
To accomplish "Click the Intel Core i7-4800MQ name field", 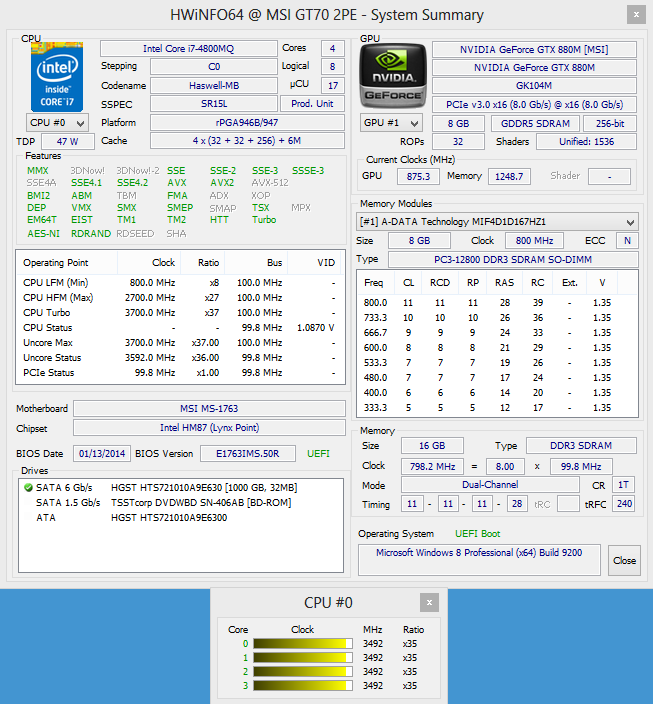I will [x=189, y=48].
